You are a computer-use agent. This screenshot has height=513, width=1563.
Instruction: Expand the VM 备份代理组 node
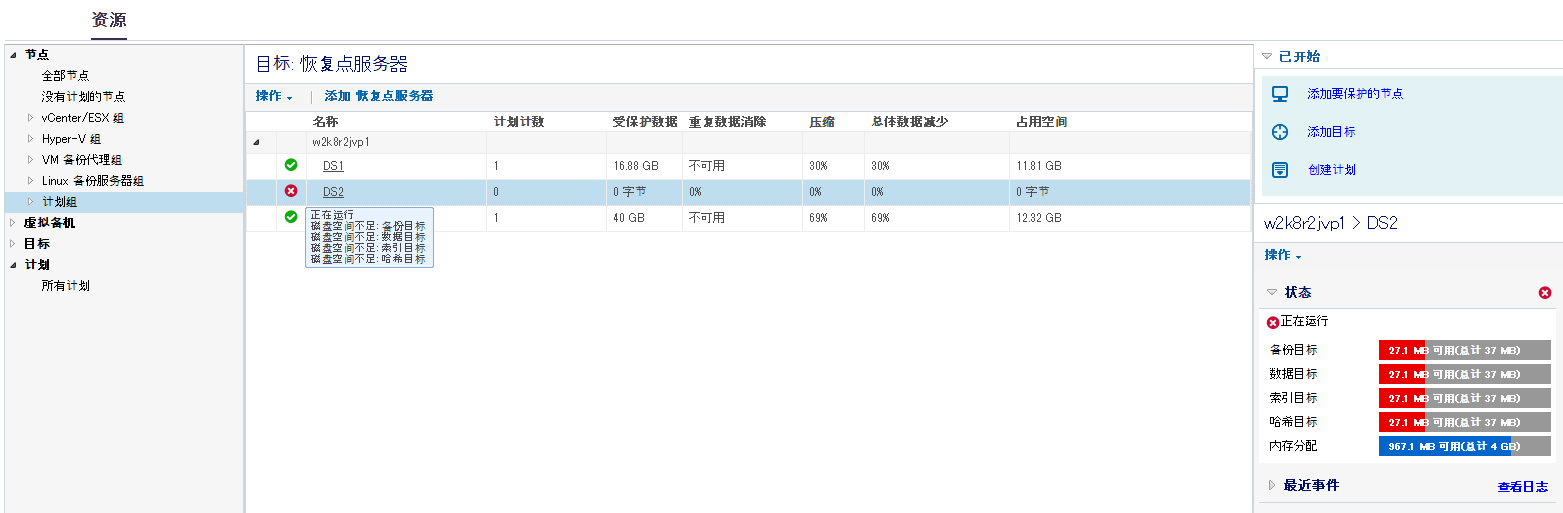tap(30, 160)
